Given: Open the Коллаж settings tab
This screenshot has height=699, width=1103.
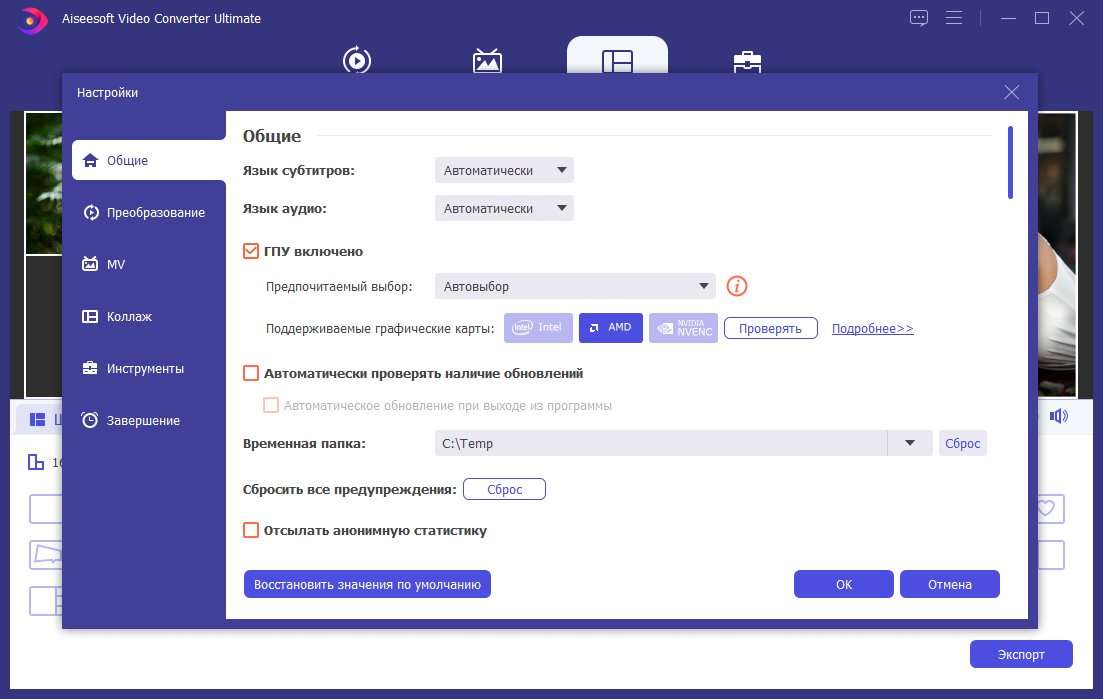Looking at the screenshot, I should pyautogui.click(x=129, y=317).
